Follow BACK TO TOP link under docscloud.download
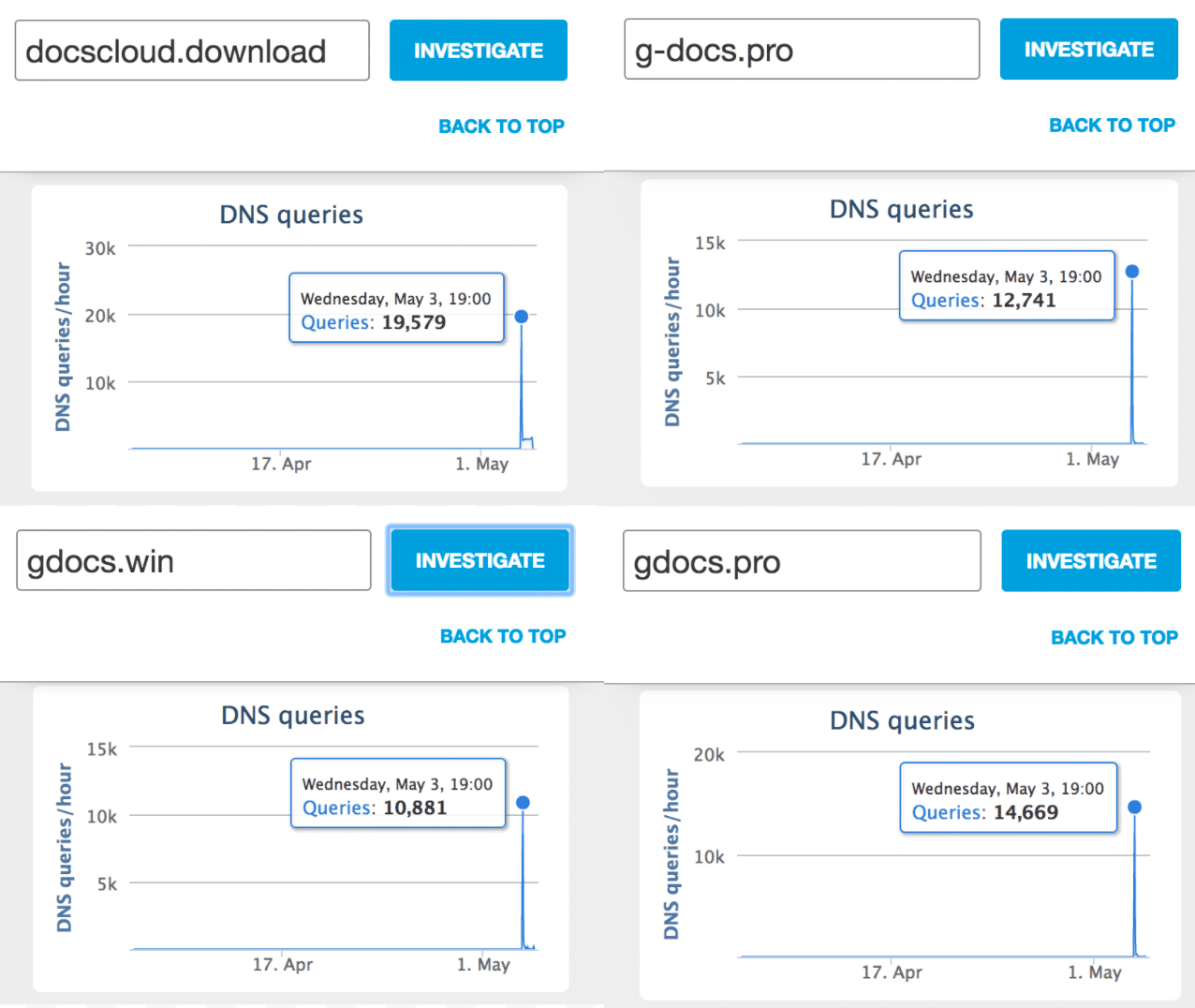The image size is (1195, 1008). tap(501, 126)
